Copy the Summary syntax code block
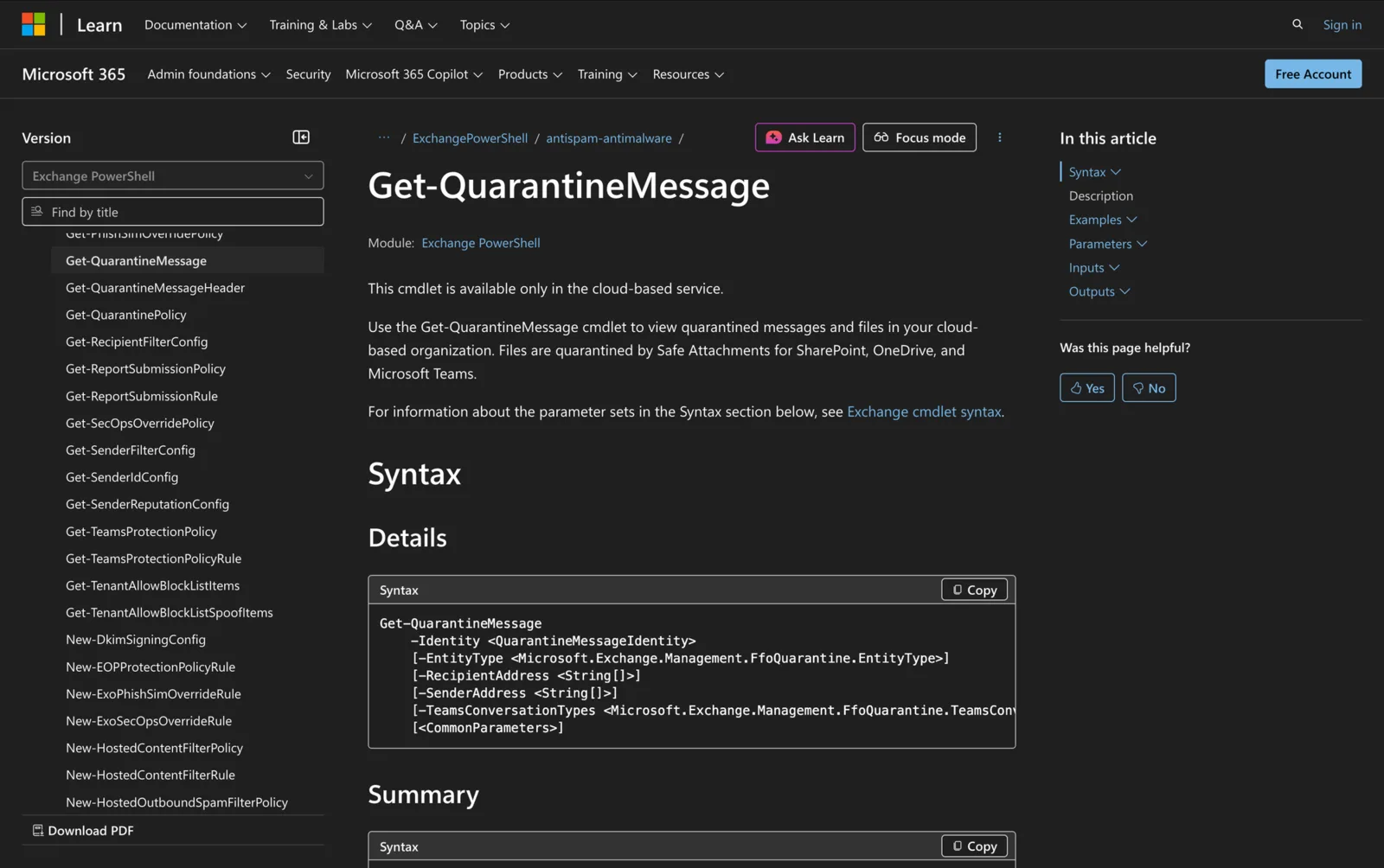Screen dimensions: 1384x868 point(975,846)
